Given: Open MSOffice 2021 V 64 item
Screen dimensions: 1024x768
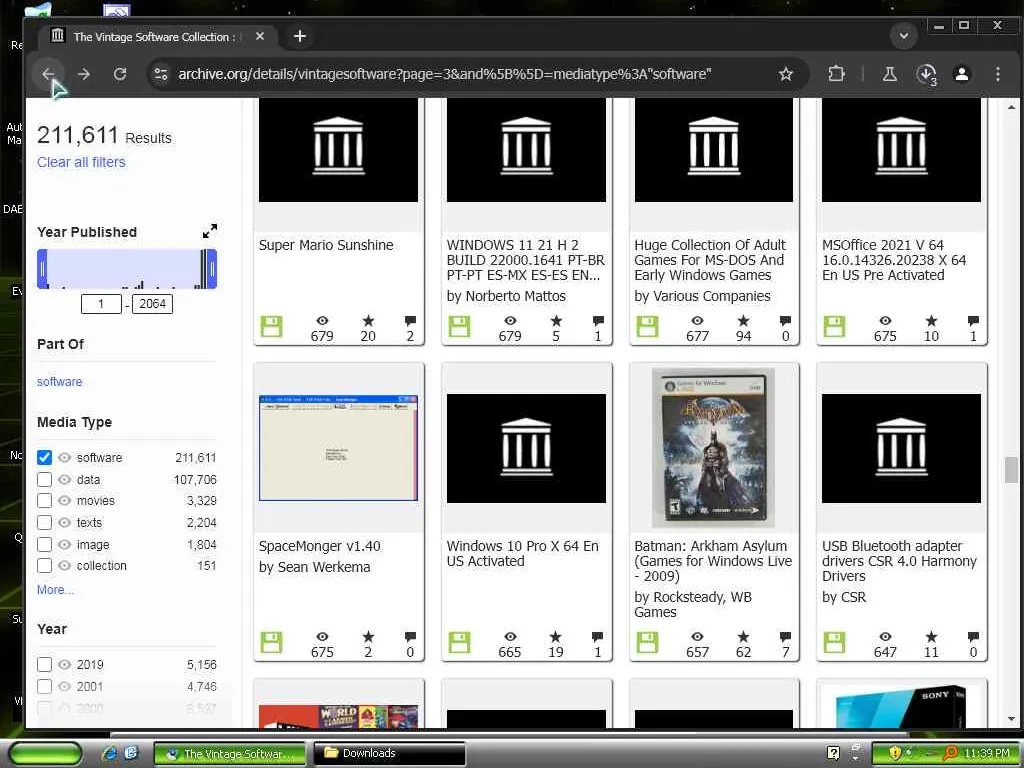Looking at the screenshot, I should tap(893, 260).
